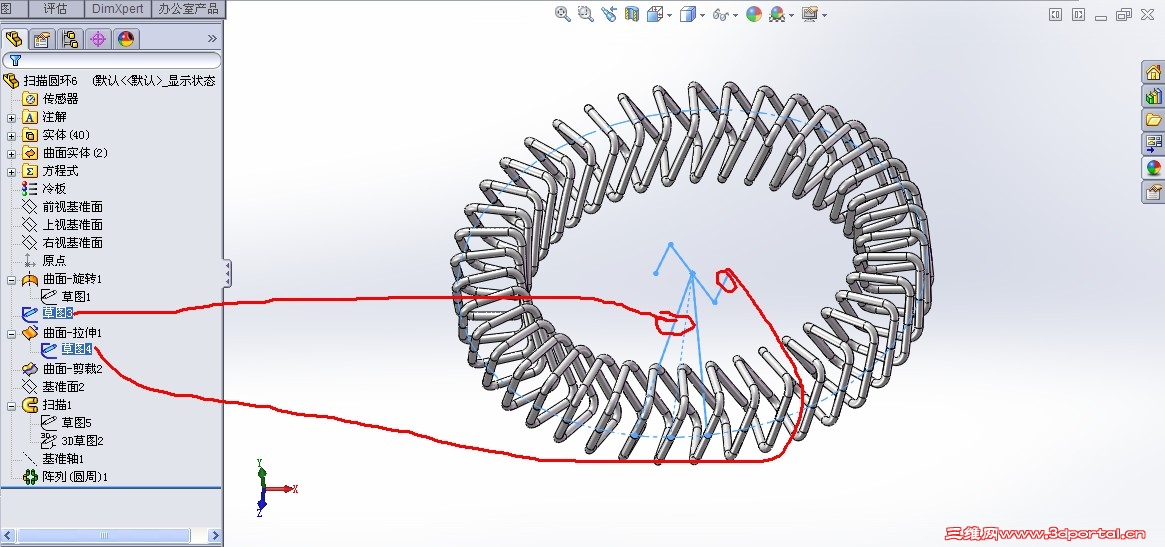This screenshot has height=547, width=1165.
Task: Select the 右视基准面 plane
Action: point(72,242)
